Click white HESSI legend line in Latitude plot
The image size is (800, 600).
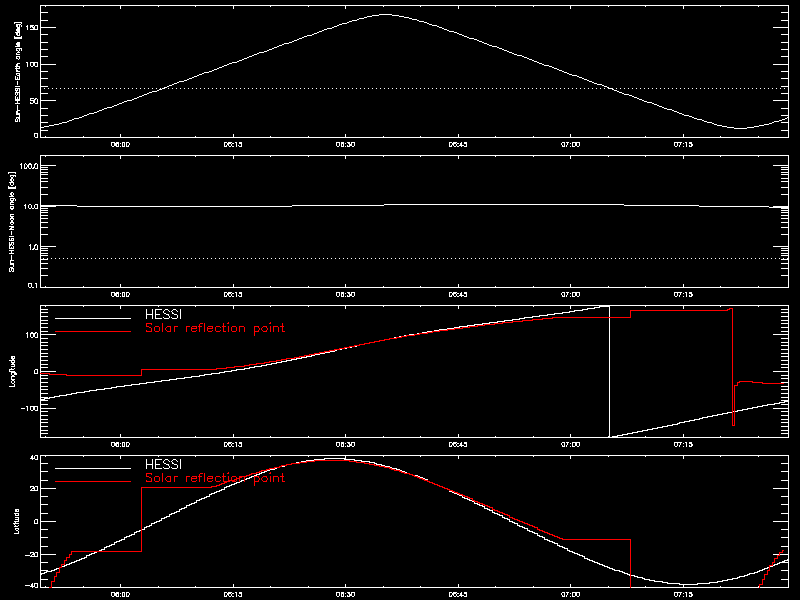click(x=93, y=468)
